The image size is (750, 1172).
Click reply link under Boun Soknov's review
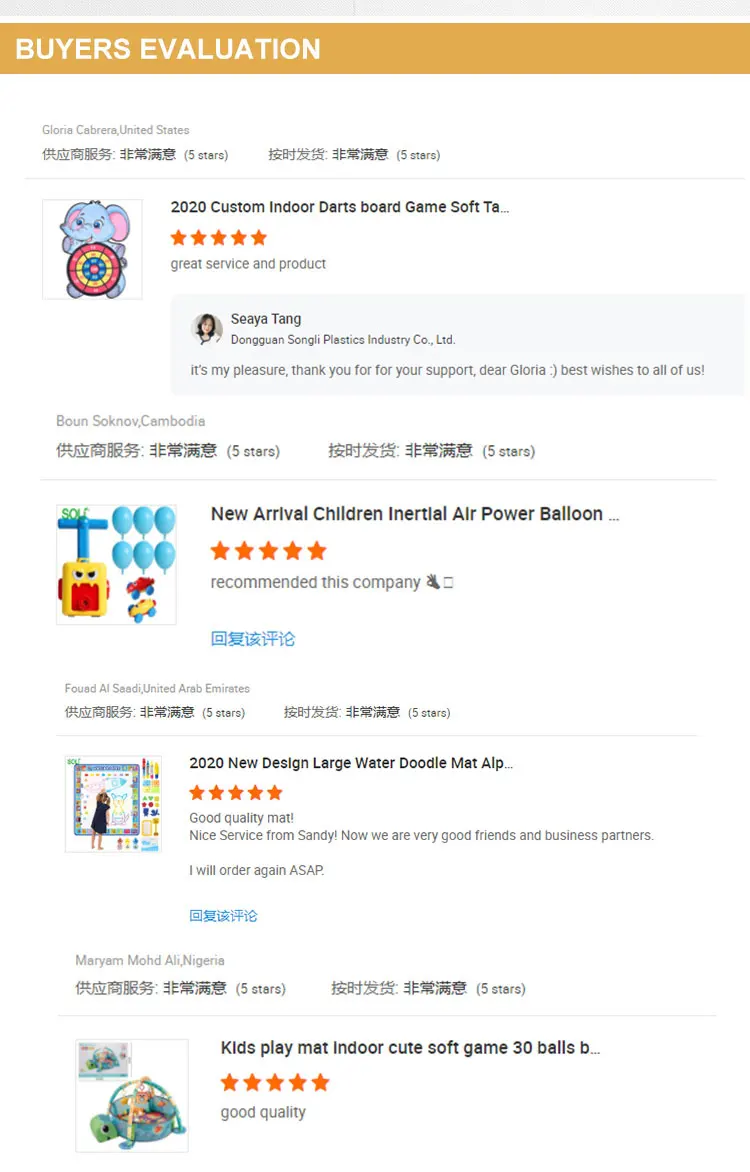click(253, 639)
